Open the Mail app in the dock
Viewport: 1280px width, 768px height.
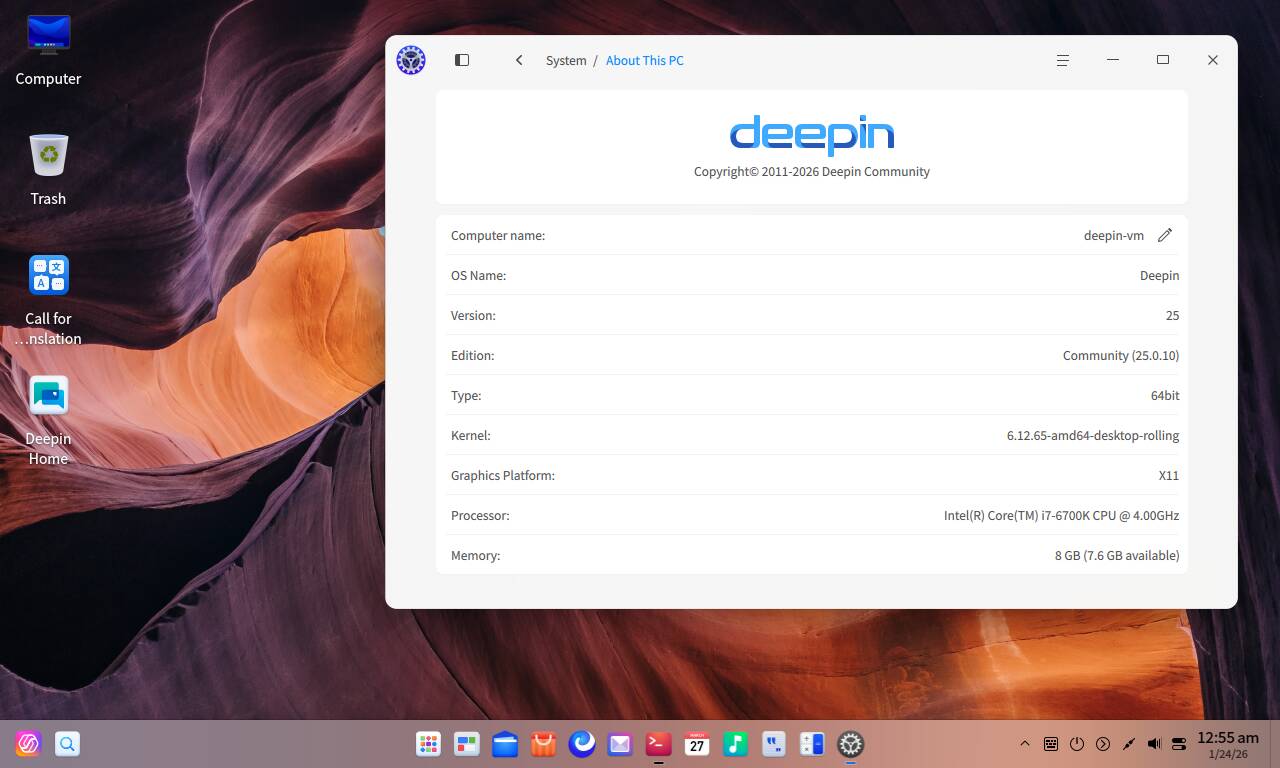(x=620, y=744)
